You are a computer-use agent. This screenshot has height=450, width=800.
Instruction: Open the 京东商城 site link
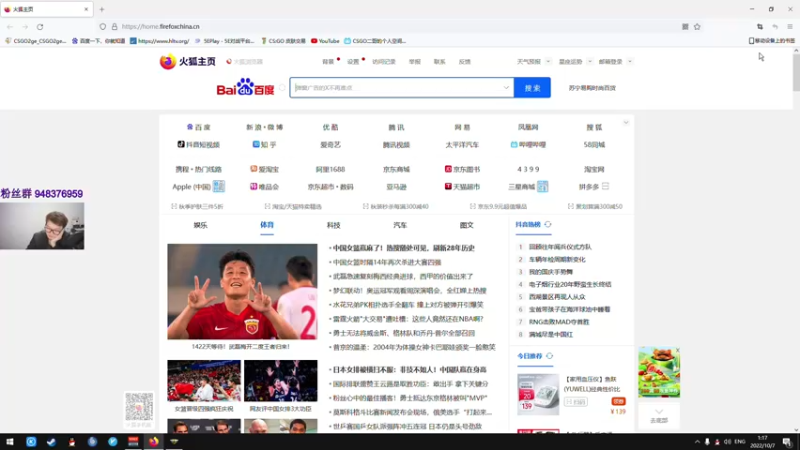click(396, 169)
